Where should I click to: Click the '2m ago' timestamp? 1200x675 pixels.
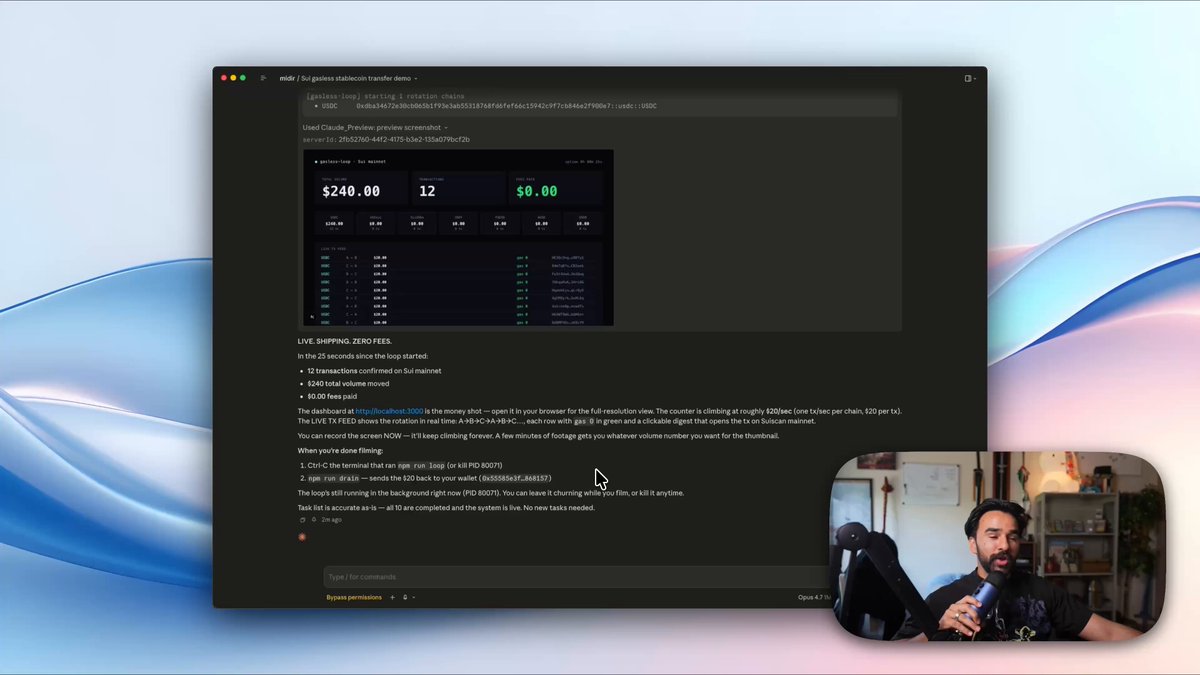click(x=332, y=520)
